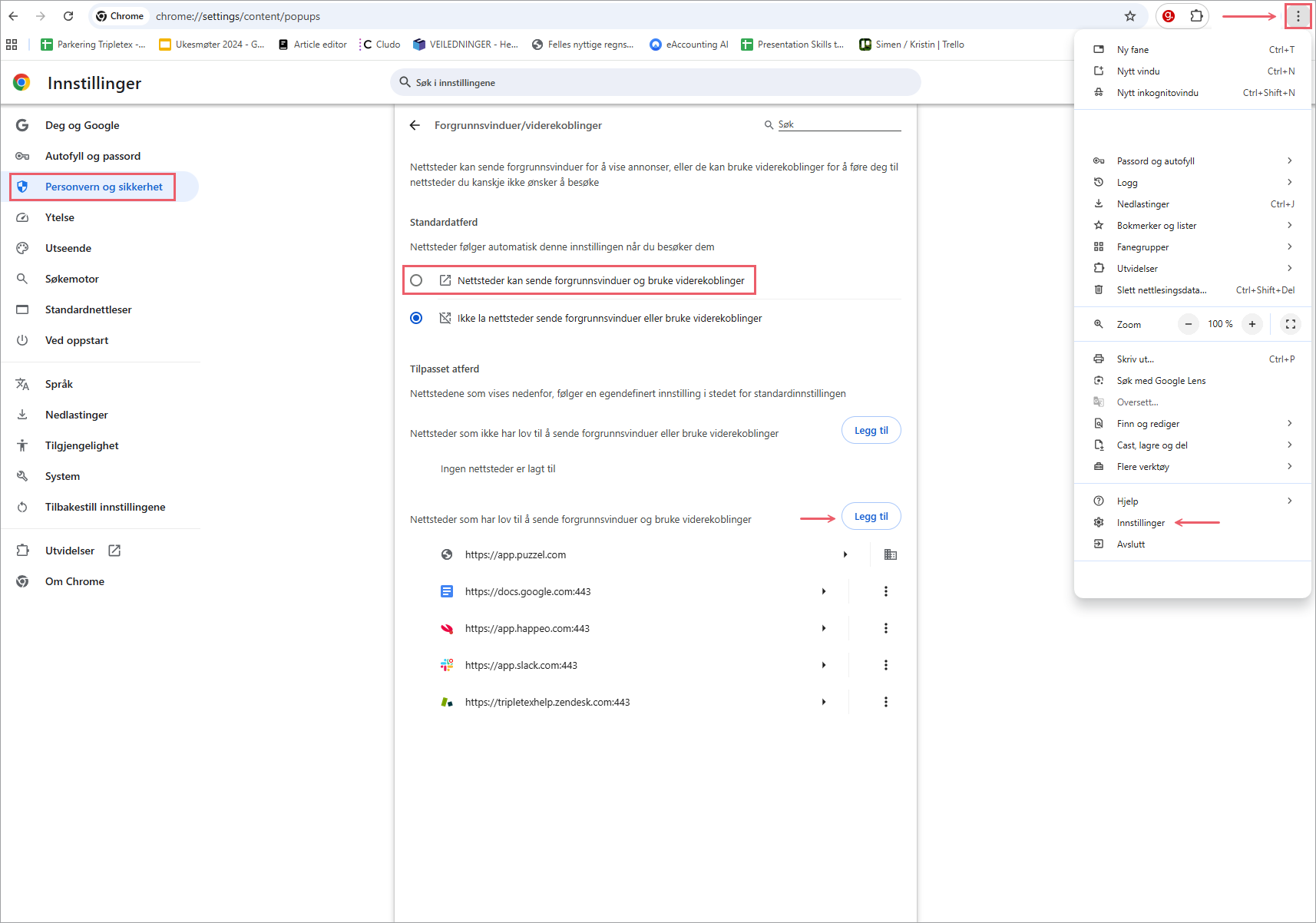The image size is (1316, 923).
Task: Click the back arrow beside Forgrunnsvinduer/viderekoblinger
Action: (415, 125)
